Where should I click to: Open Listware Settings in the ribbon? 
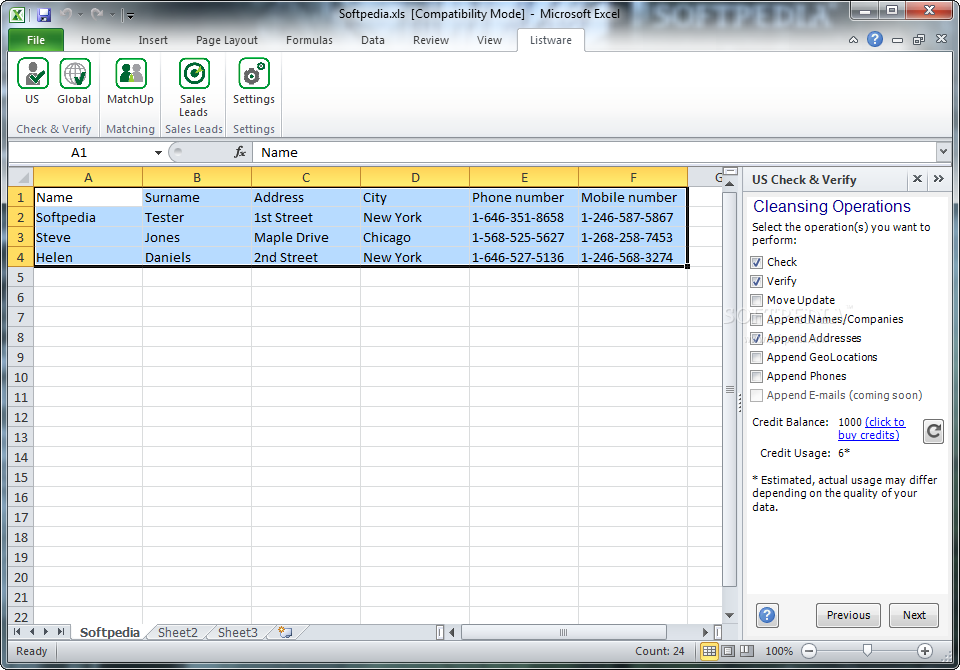(x=253, y=81)
